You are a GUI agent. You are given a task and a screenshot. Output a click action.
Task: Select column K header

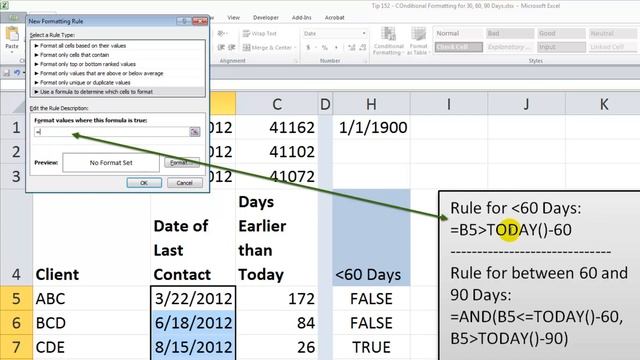coord(603,104)
